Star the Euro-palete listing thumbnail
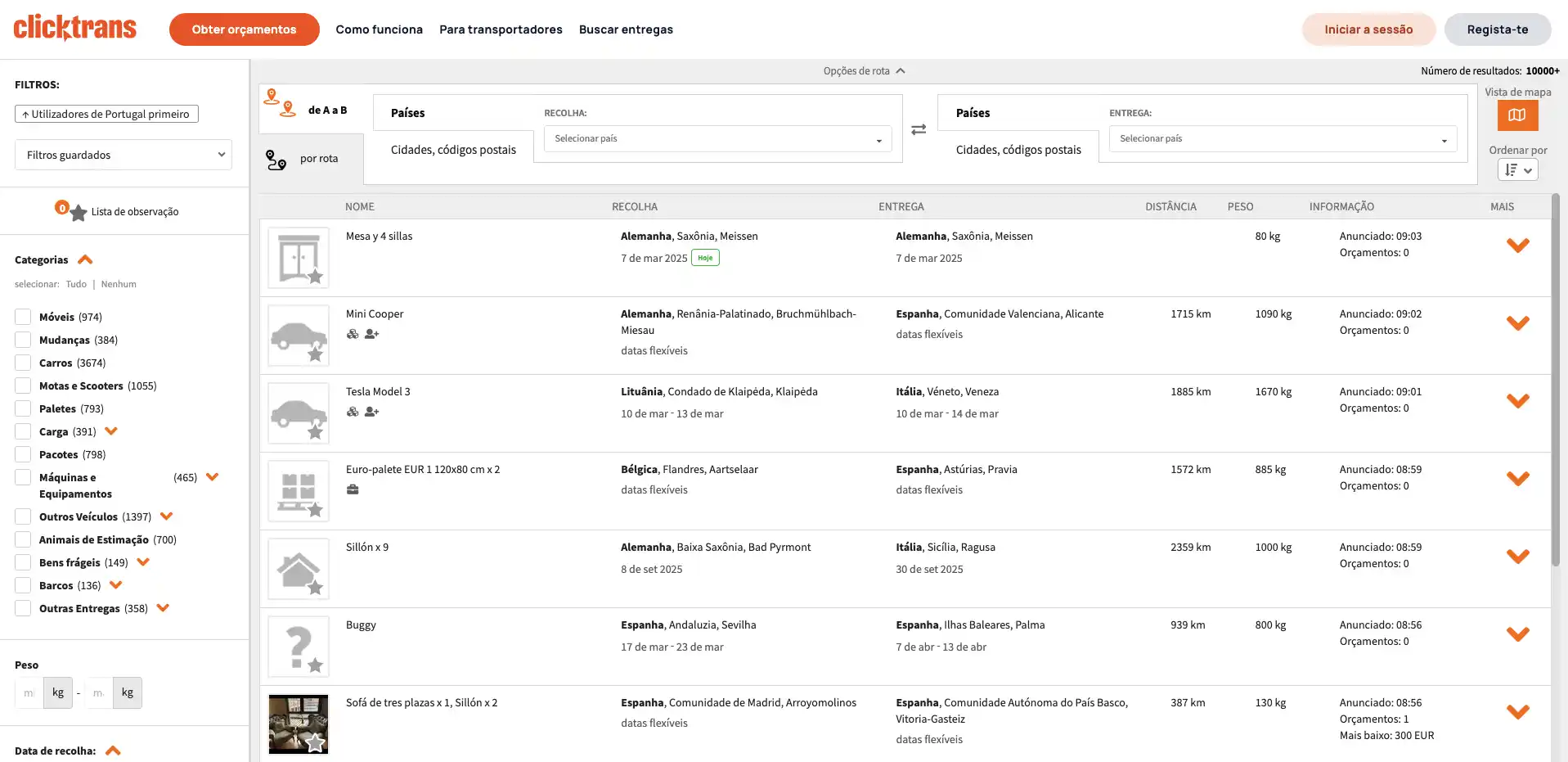Viewport: 1568px width, 762px height. click(x=315, y=510)
